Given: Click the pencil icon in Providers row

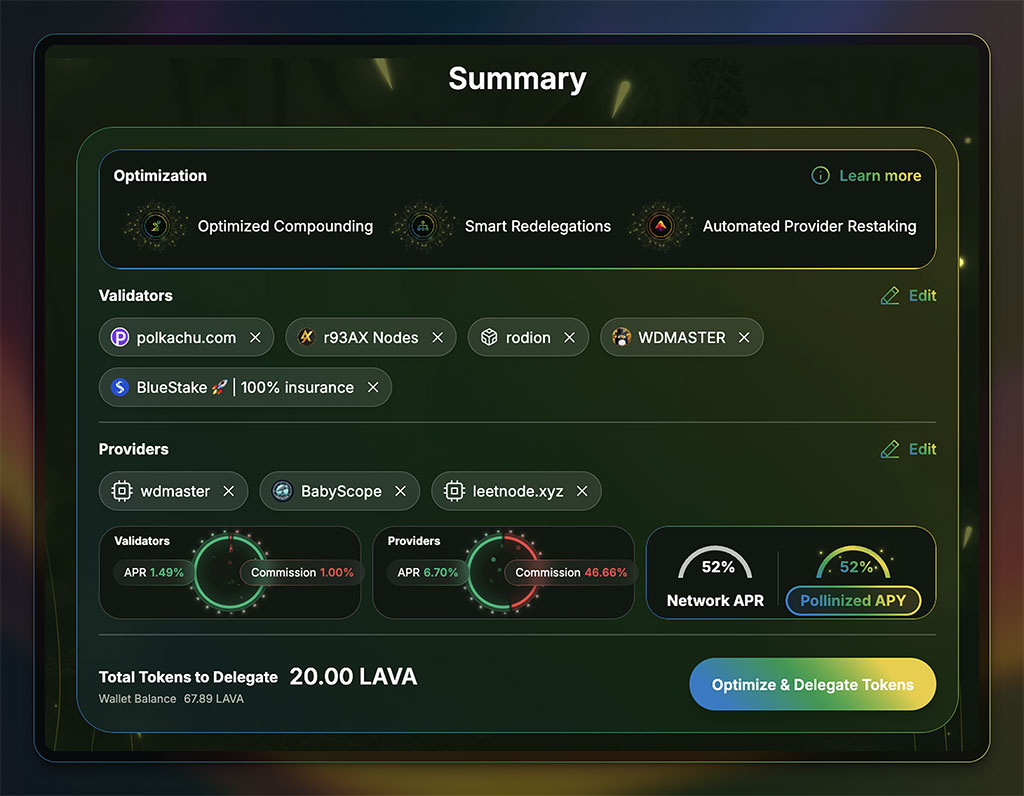Looking at the screenshot, I should (889, 449).
